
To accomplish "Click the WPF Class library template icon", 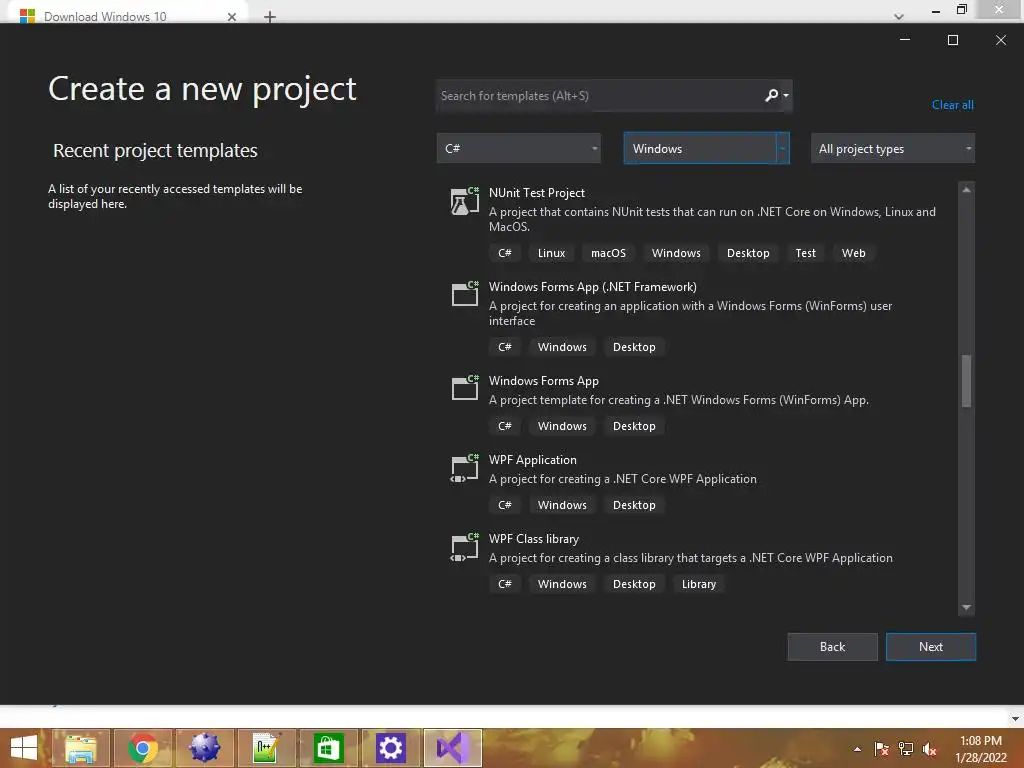I will pos(465,547).
